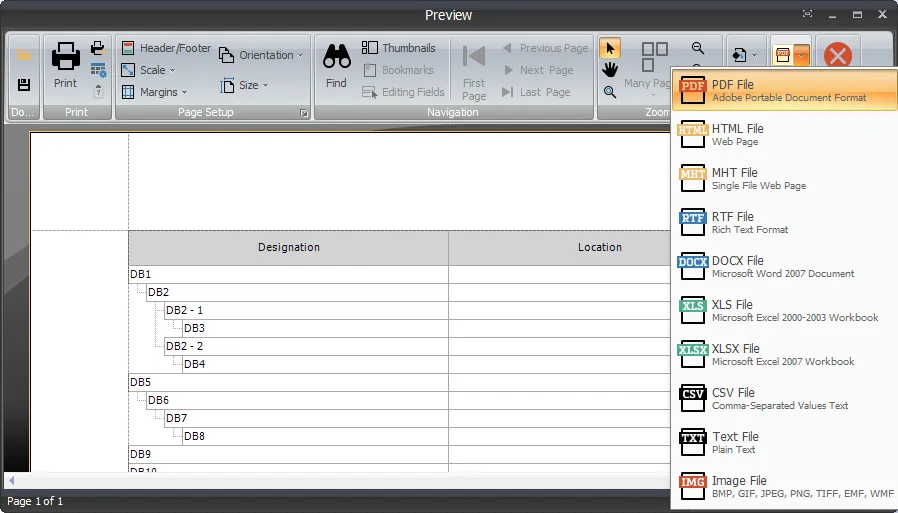The height and width of the screenshot is (513, 898).
Task: Choose XLS File export option
Action: tap(784, 311)
